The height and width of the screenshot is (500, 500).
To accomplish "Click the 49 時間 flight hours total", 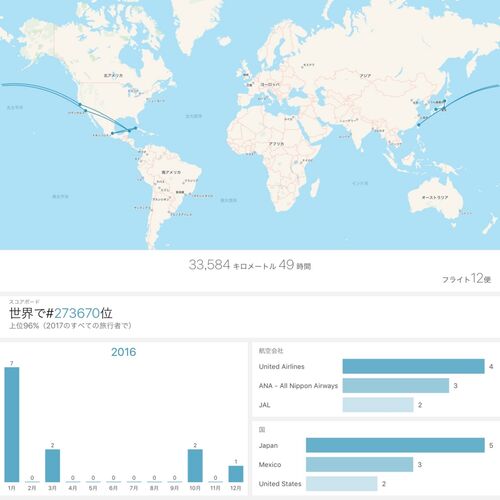I will pyautogui.click(x=295, y=265).
